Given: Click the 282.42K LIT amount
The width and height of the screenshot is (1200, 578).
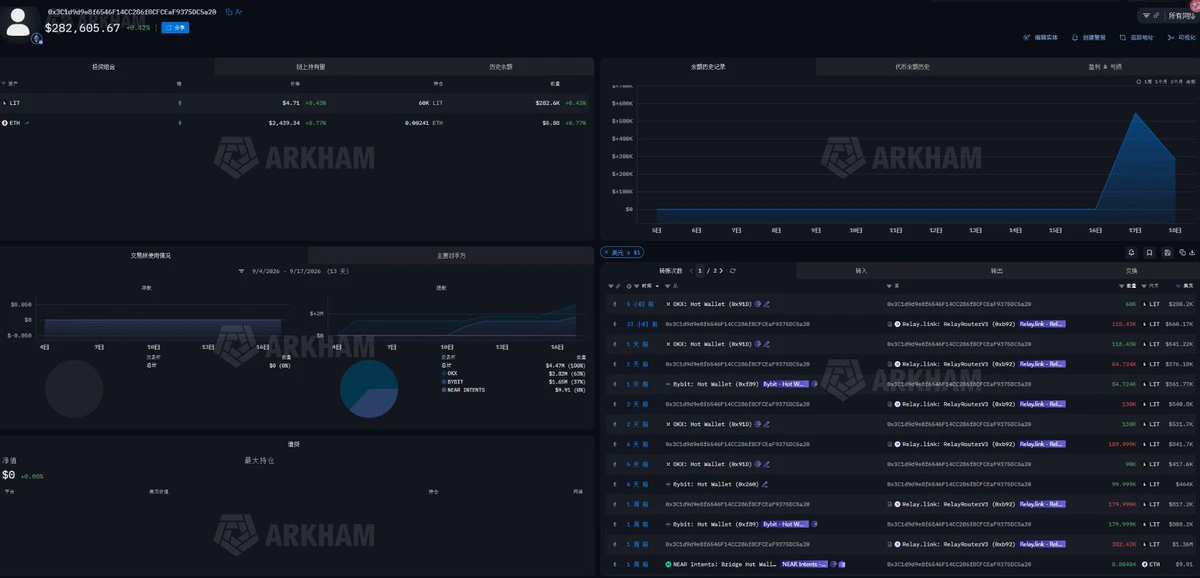Looking at the screenshot, I should pyautogui.click(x=1125, y=544).
